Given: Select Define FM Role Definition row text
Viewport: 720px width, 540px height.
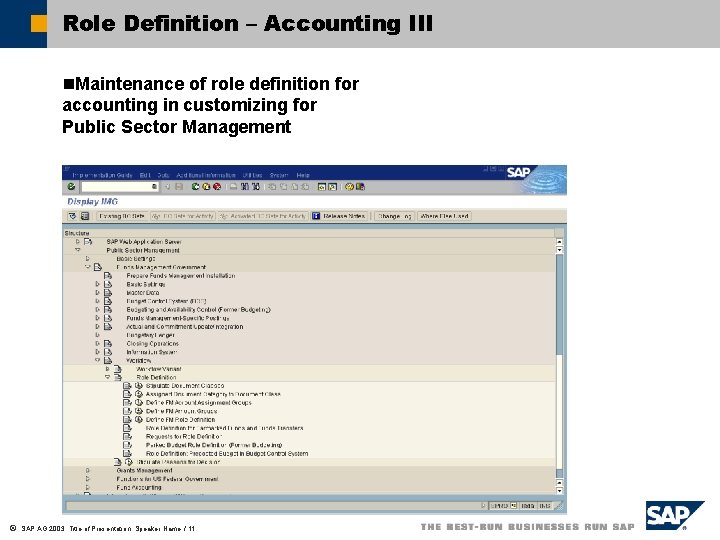Looking at the screenshot, I should tap(180, 419).
